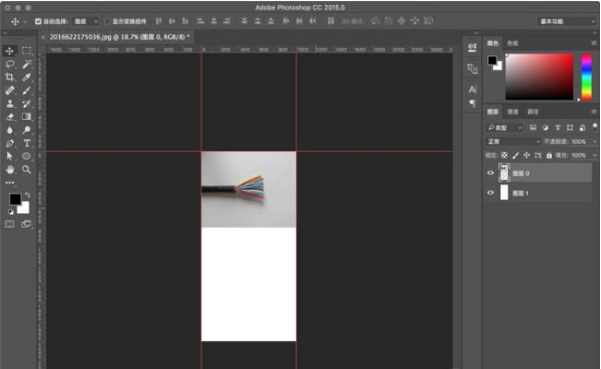Open the layer filter type dropdown
The width and height of the screenshot is (601, 369).
[x=504, y=128]
